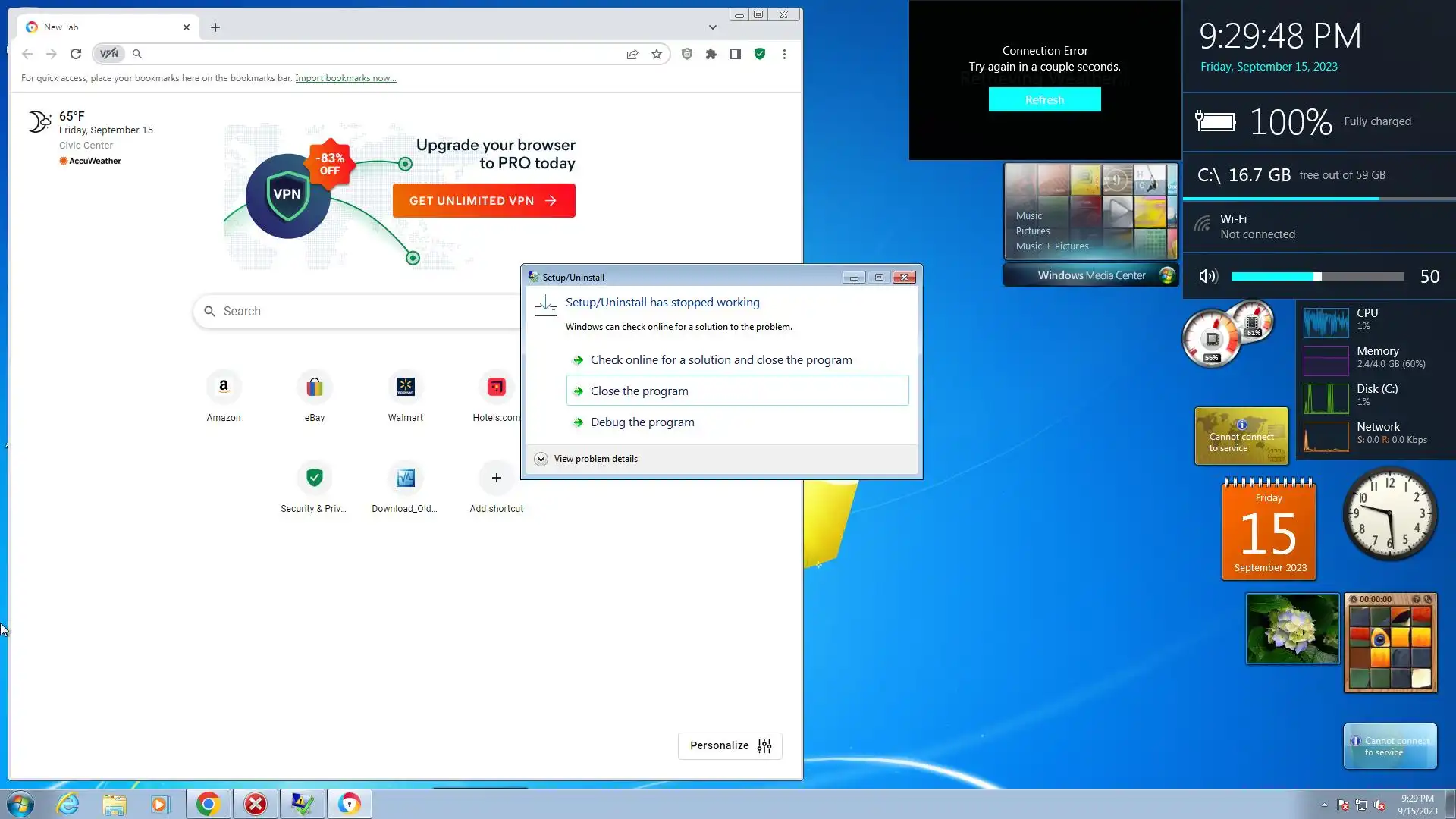Screen dimensions: 1456x819
Task: Mute volume via speaker icon
Action: 1208,277
